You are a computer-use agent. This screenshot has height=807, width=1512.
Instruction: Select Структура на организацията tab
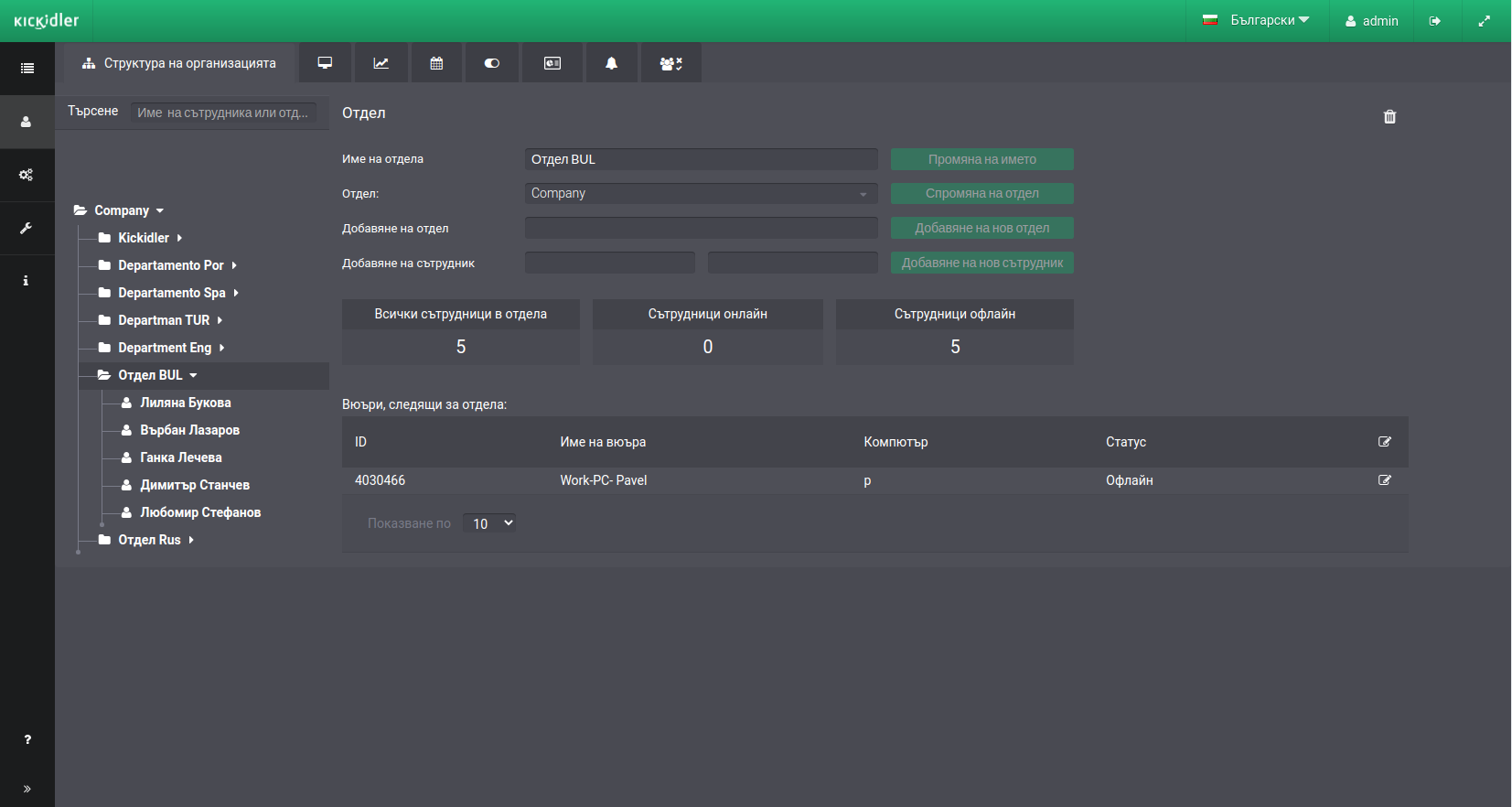coord(178,63)
